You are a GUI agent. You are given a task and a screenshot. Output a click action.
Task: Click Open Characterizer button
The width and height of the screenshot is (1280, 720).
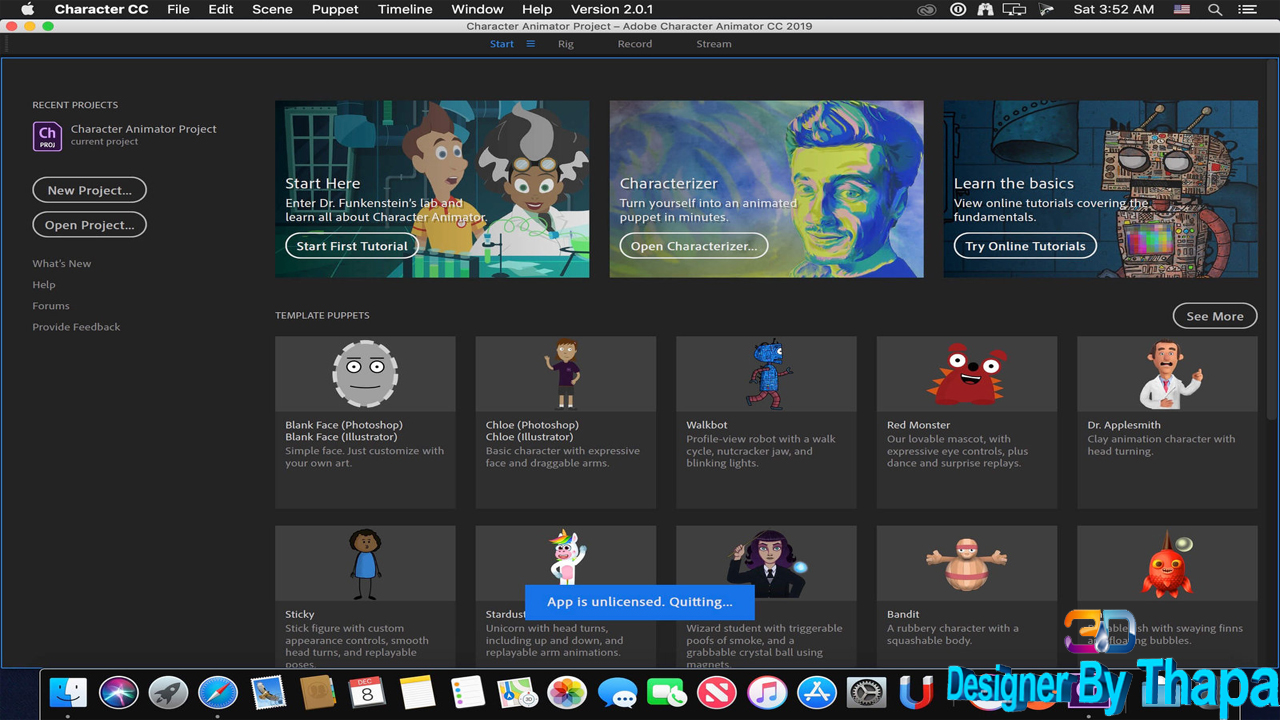coord(694,246)
